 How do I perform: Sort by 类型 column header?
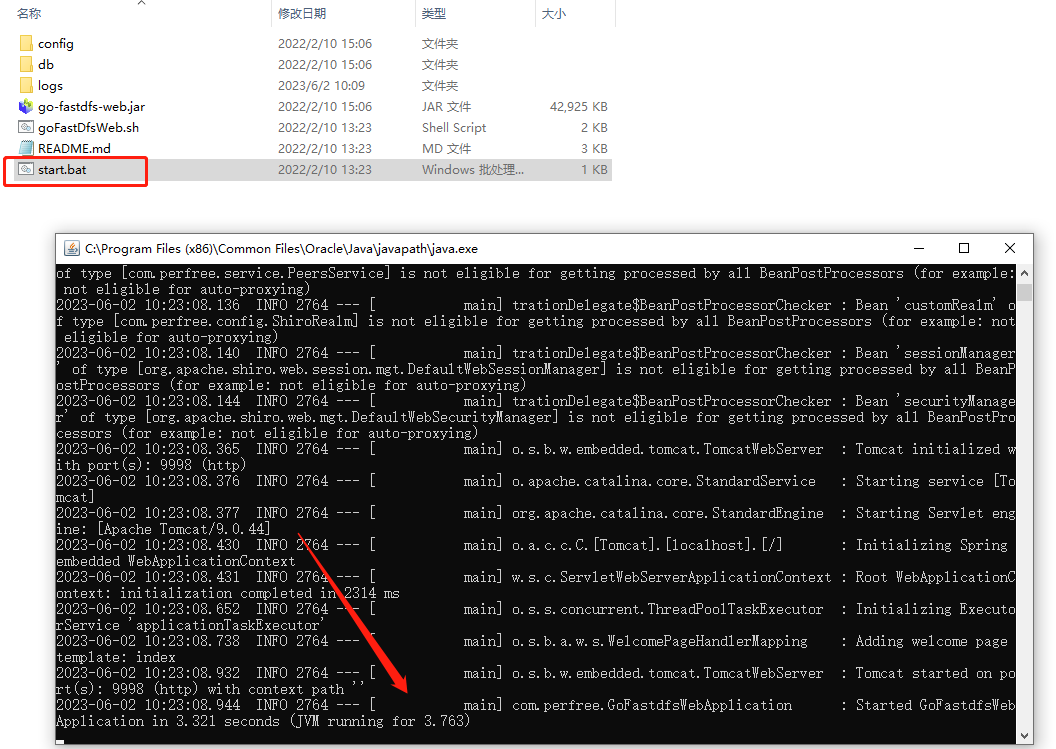(x=434, y=13)
